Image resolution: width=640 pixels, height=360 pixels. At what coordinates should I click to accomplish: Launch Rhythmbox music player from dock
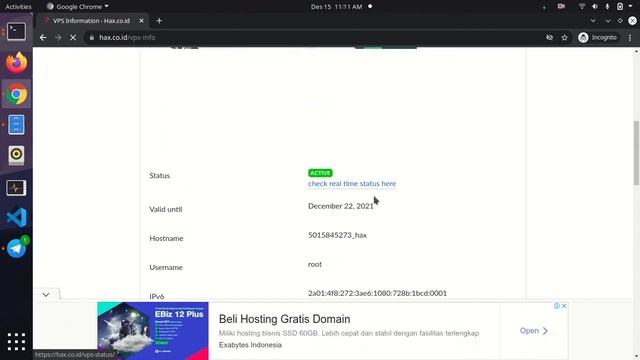[x=16, y=156]
